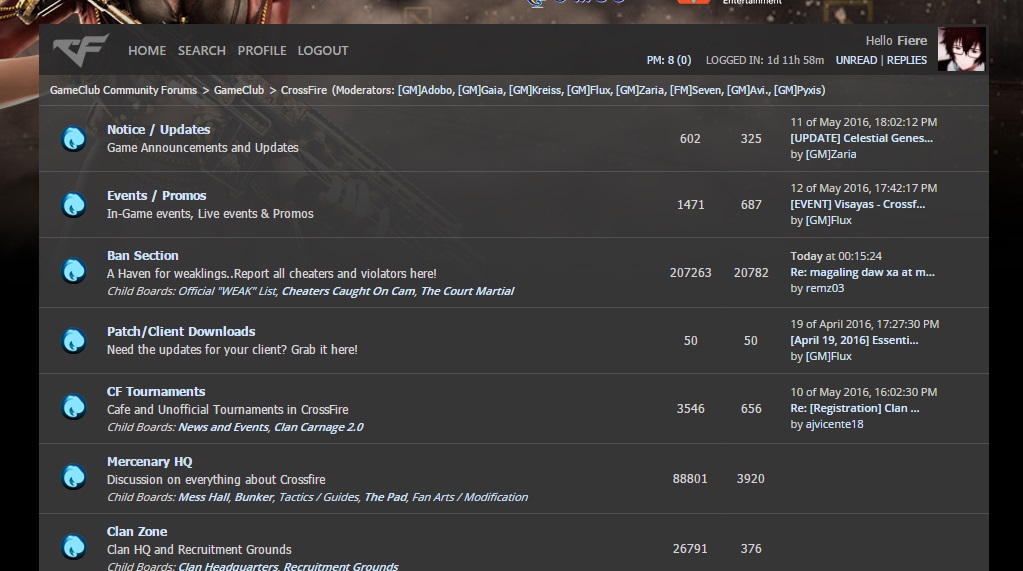Open the Mercenary HQ board
This screenshot has width=1023, height=571.
(x=149, y=461)
